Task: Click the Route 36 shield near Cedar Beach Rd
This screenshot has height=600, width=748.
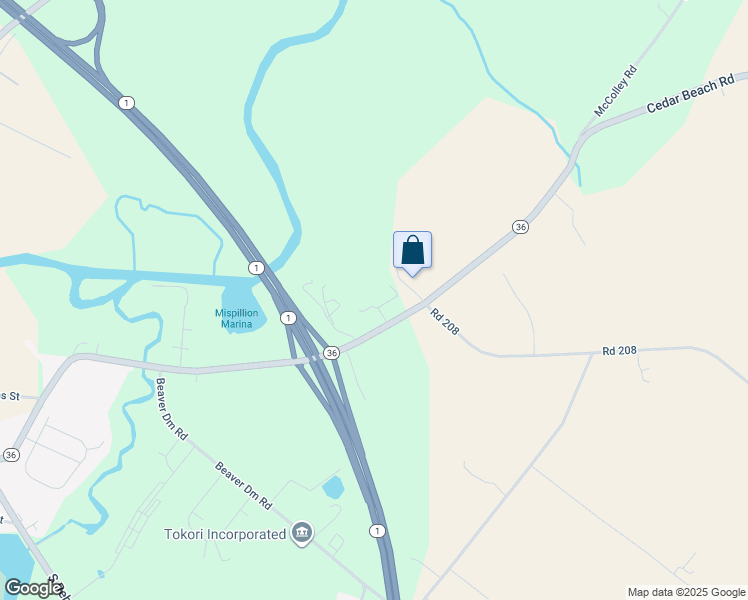Action: click(520, 227)
